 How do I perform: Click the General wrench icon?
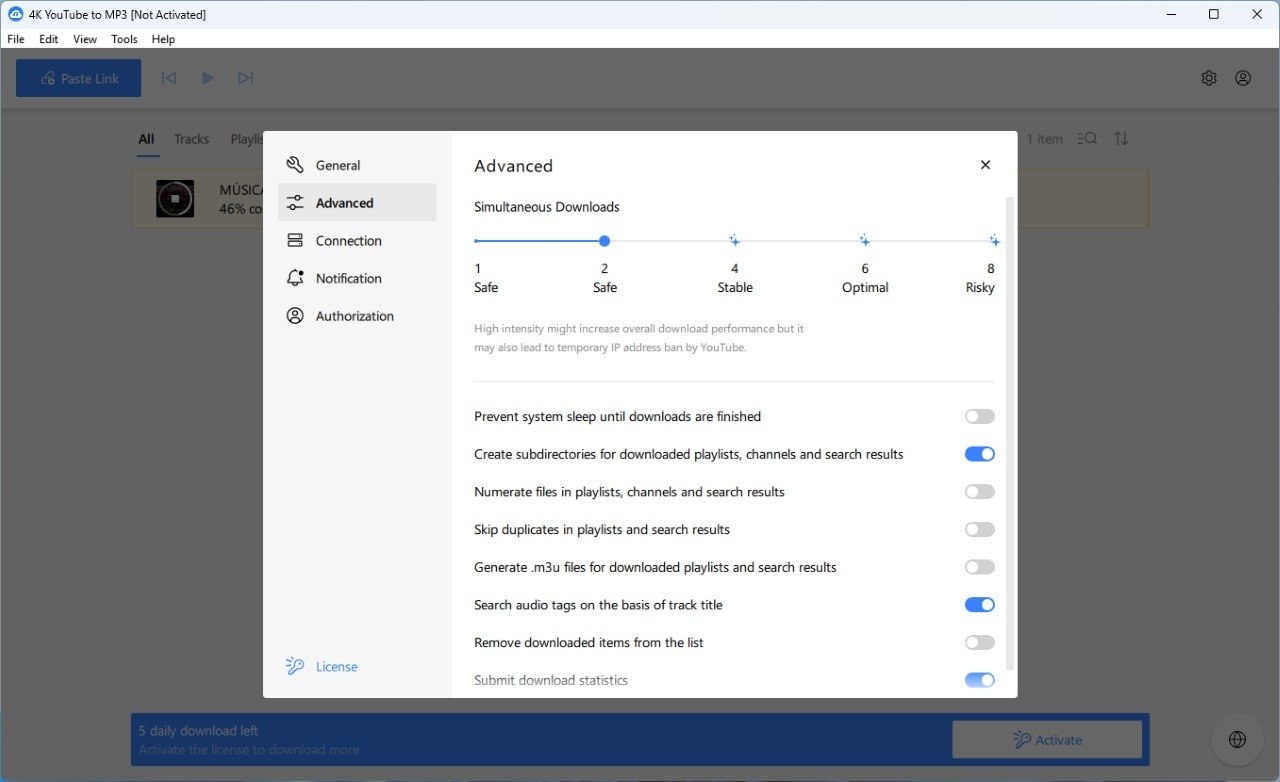[x=295, y=165]
